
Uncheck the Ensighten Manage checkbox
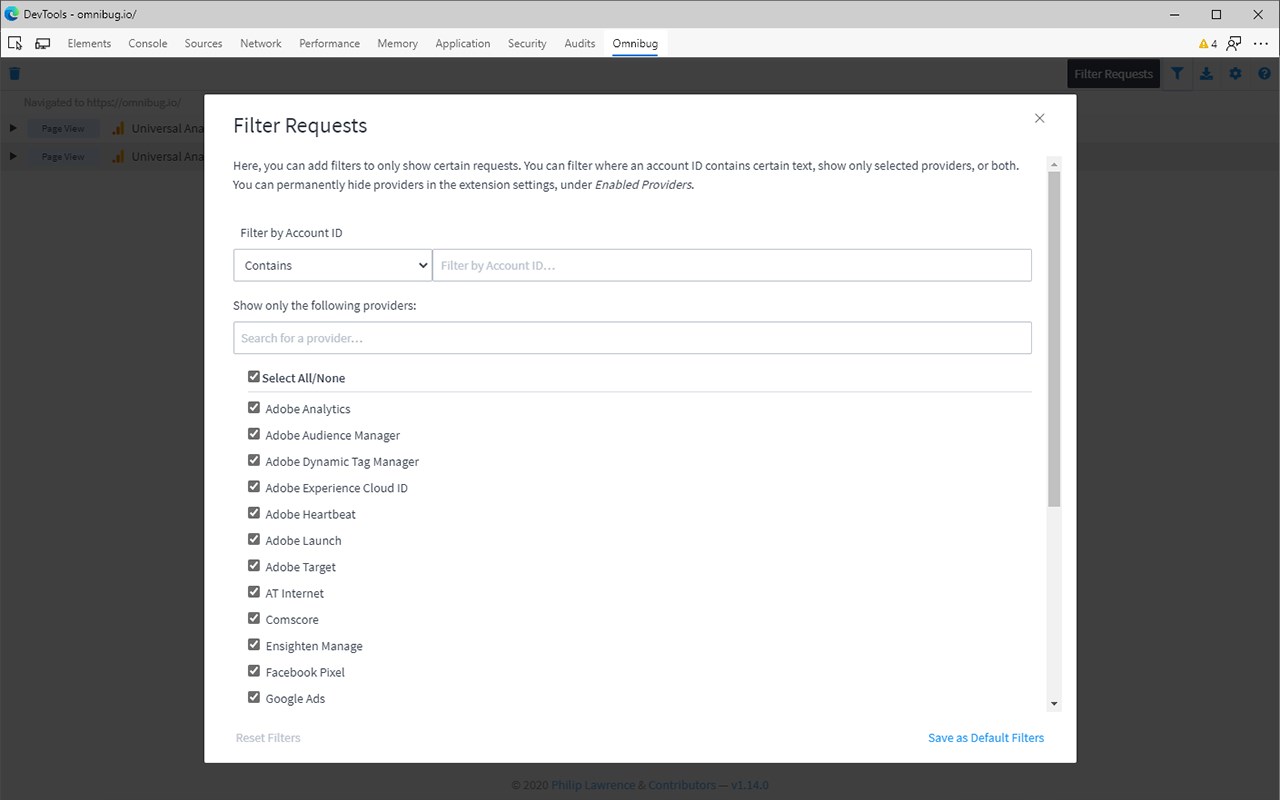tap(254, 645)
